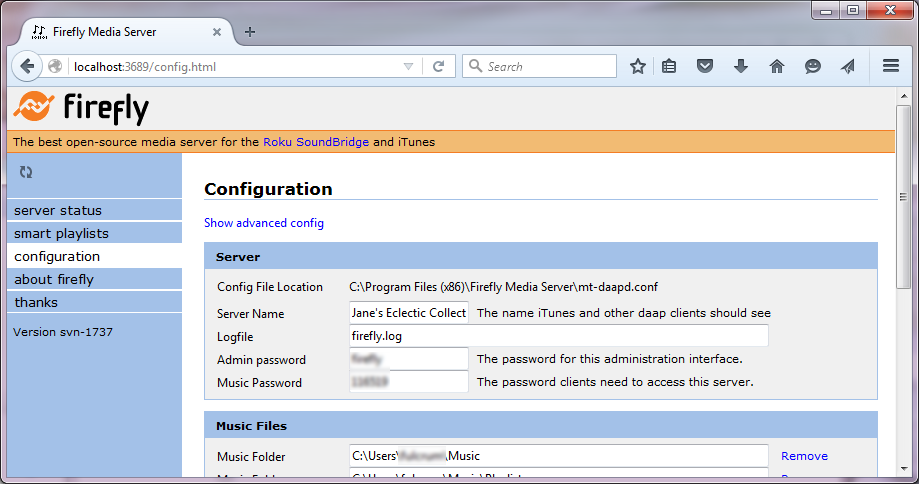Show advanced config options
919x484 pixels.
(x=264, y=223)
